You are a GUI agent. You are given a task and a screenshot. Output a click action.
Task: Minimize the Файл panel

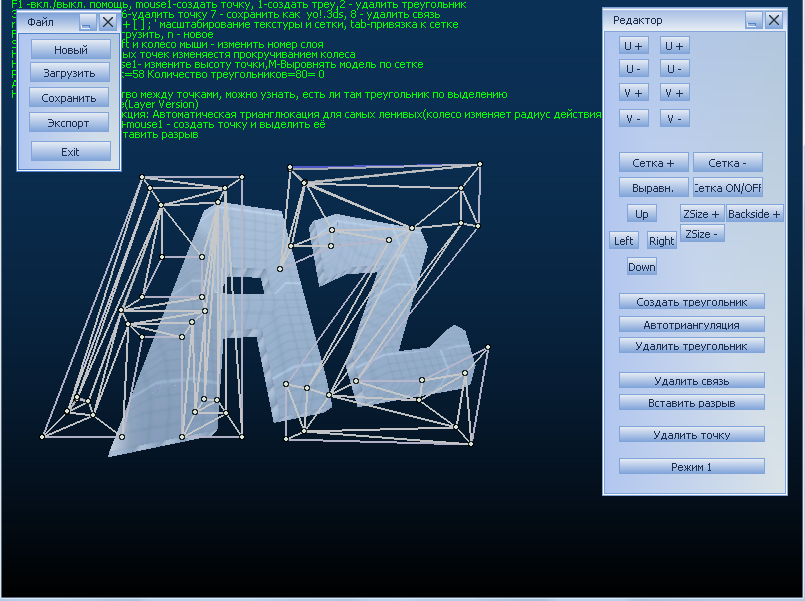pos(87,22)
